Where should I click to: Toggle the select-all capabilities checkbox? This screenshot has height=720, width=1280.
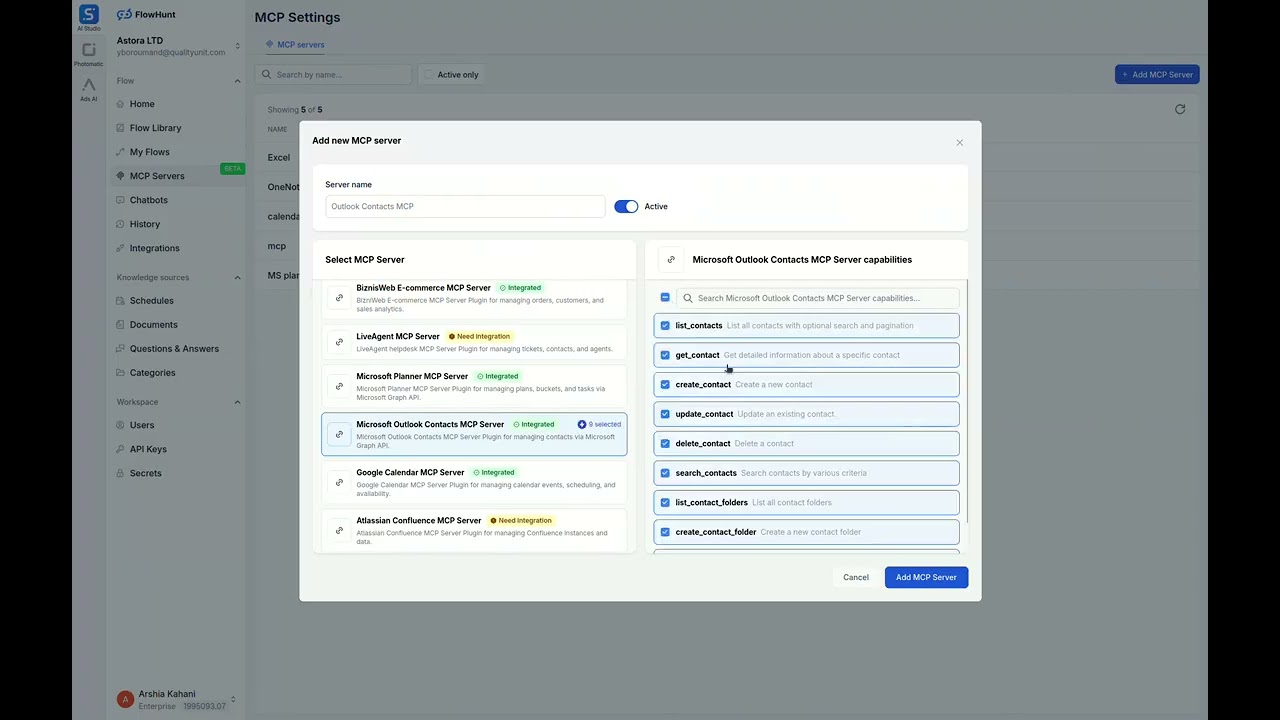[x=665, y=298]
